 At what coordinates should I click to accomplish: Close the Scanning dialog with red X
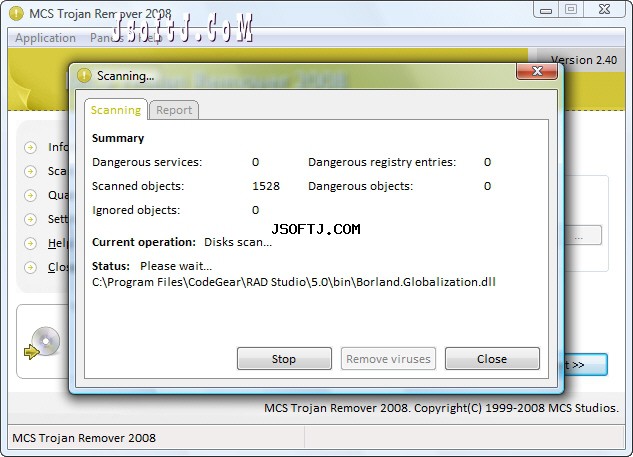537,71
